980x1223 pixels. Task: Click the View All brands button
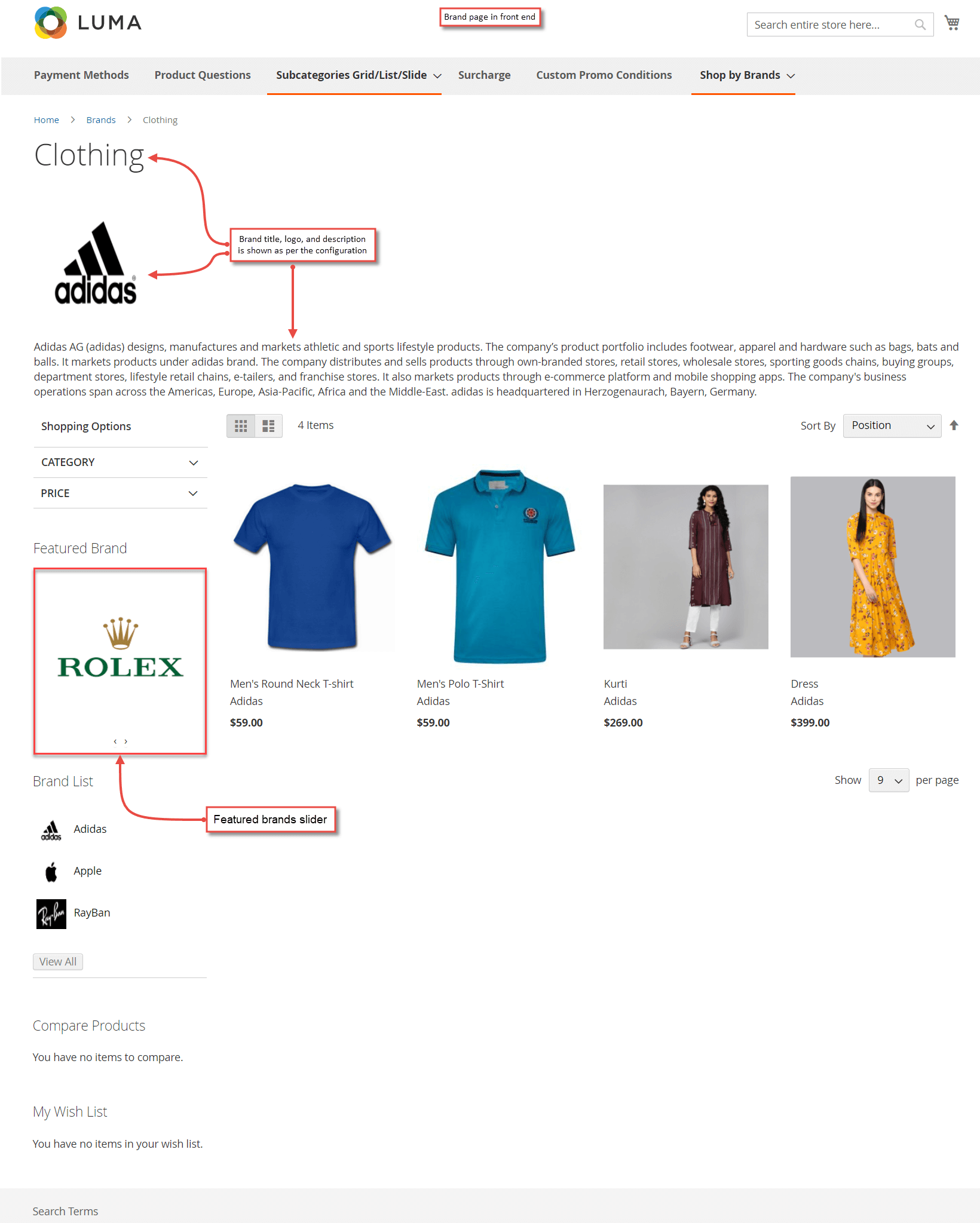tap(58, 961)
